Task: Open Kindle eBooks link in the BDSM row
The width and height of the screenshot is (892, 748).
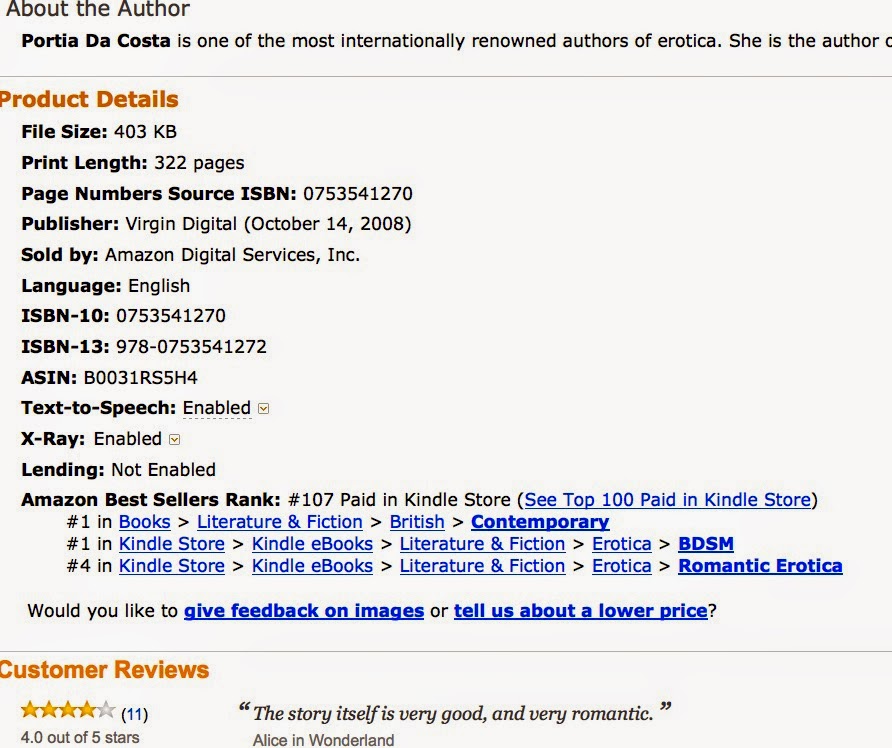Action: [x=312, y=544]
